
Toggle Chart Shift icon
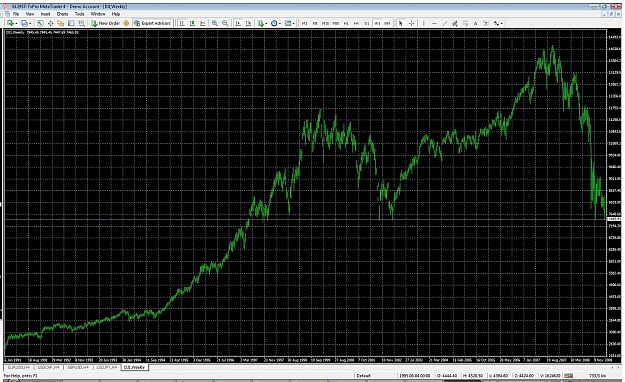click(x=248, y=23)
